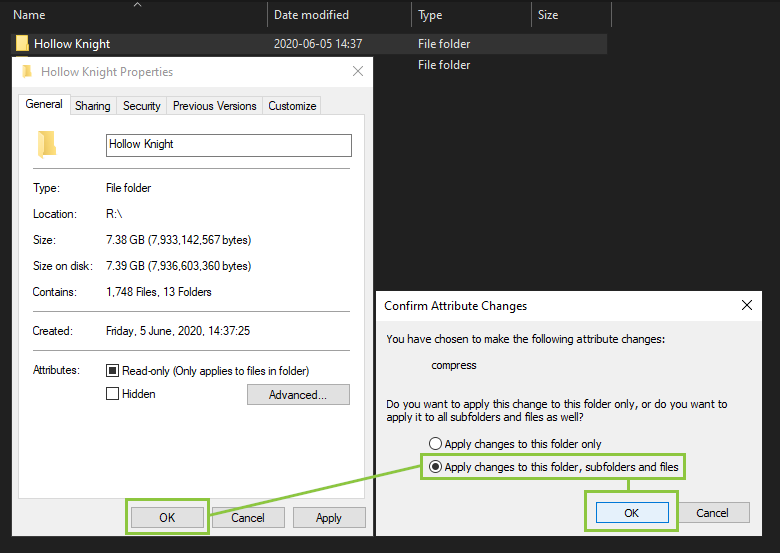Image resolution: width=780 pixels, height=553 pixels.
Task: Click the Location R:\ value
Action: [114, 214]
